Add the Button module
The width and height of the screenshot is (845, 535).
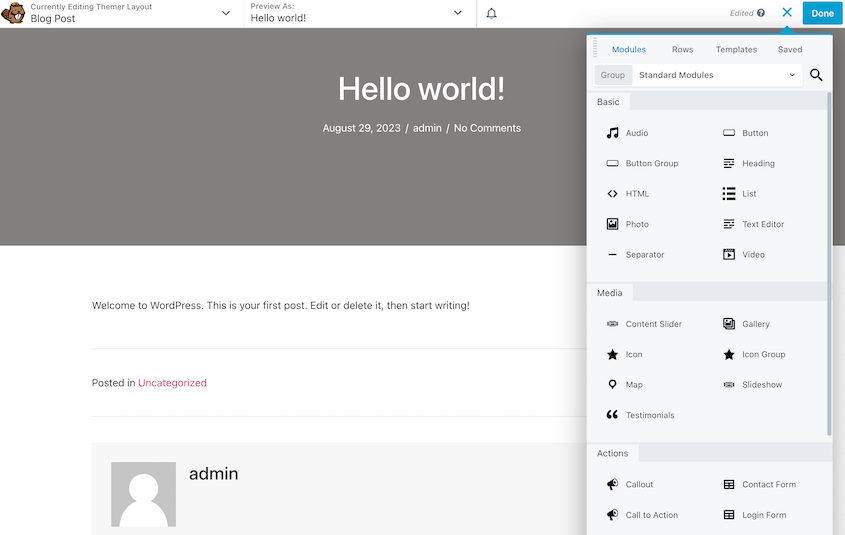746,133
